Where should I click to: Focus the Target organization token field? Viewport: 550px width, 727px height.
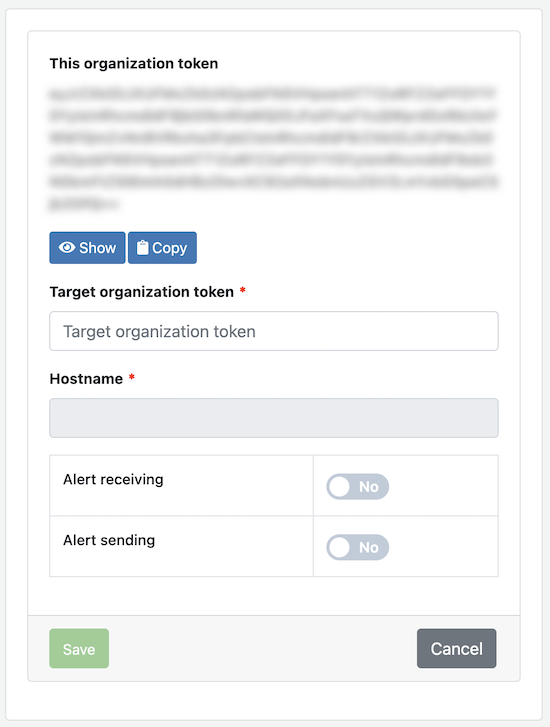pyautogui.click(x=274, y=331)
